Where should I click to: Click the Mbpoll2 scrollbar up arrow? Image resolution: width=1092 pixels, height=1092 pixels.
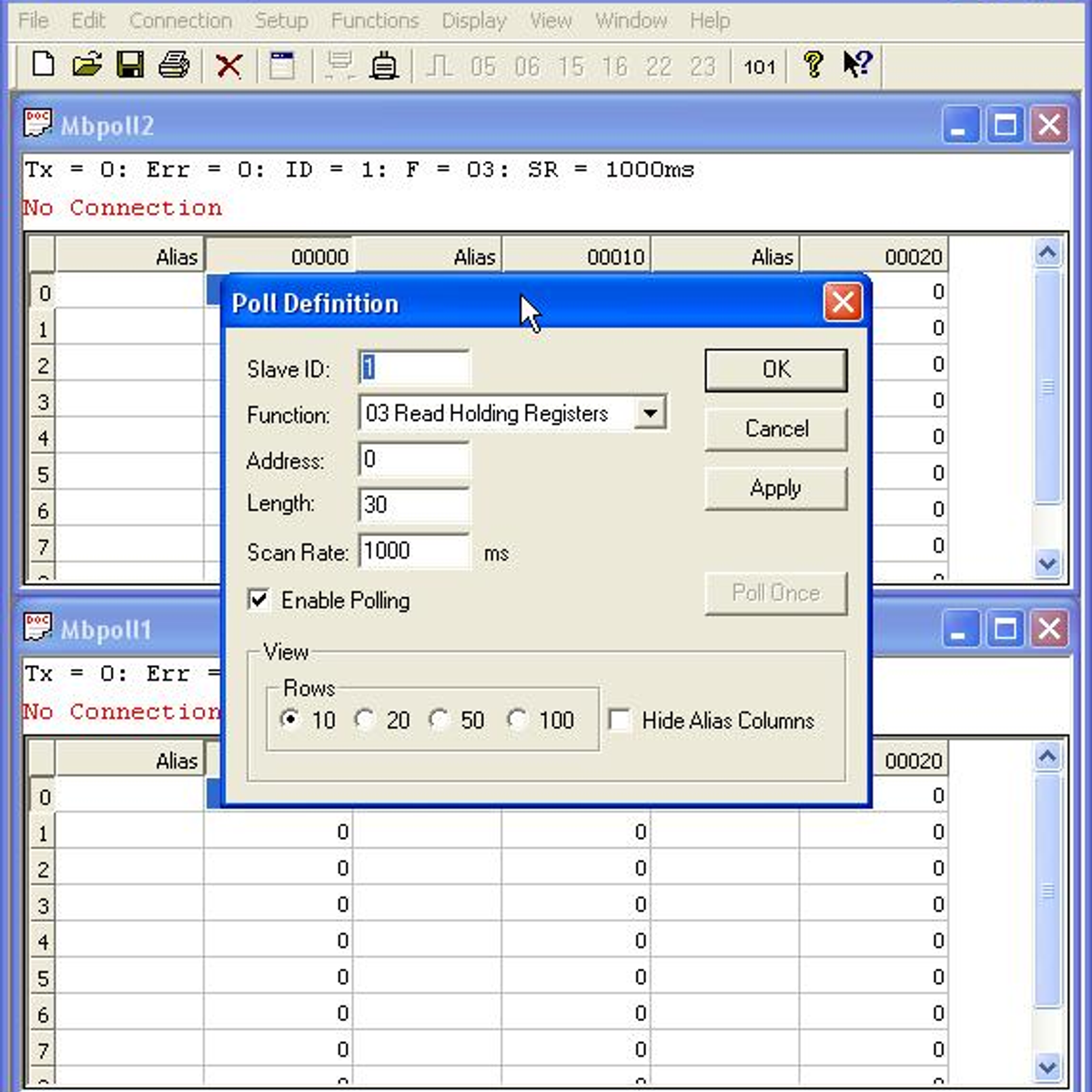pyautogui.click(x=1047, y=252)
